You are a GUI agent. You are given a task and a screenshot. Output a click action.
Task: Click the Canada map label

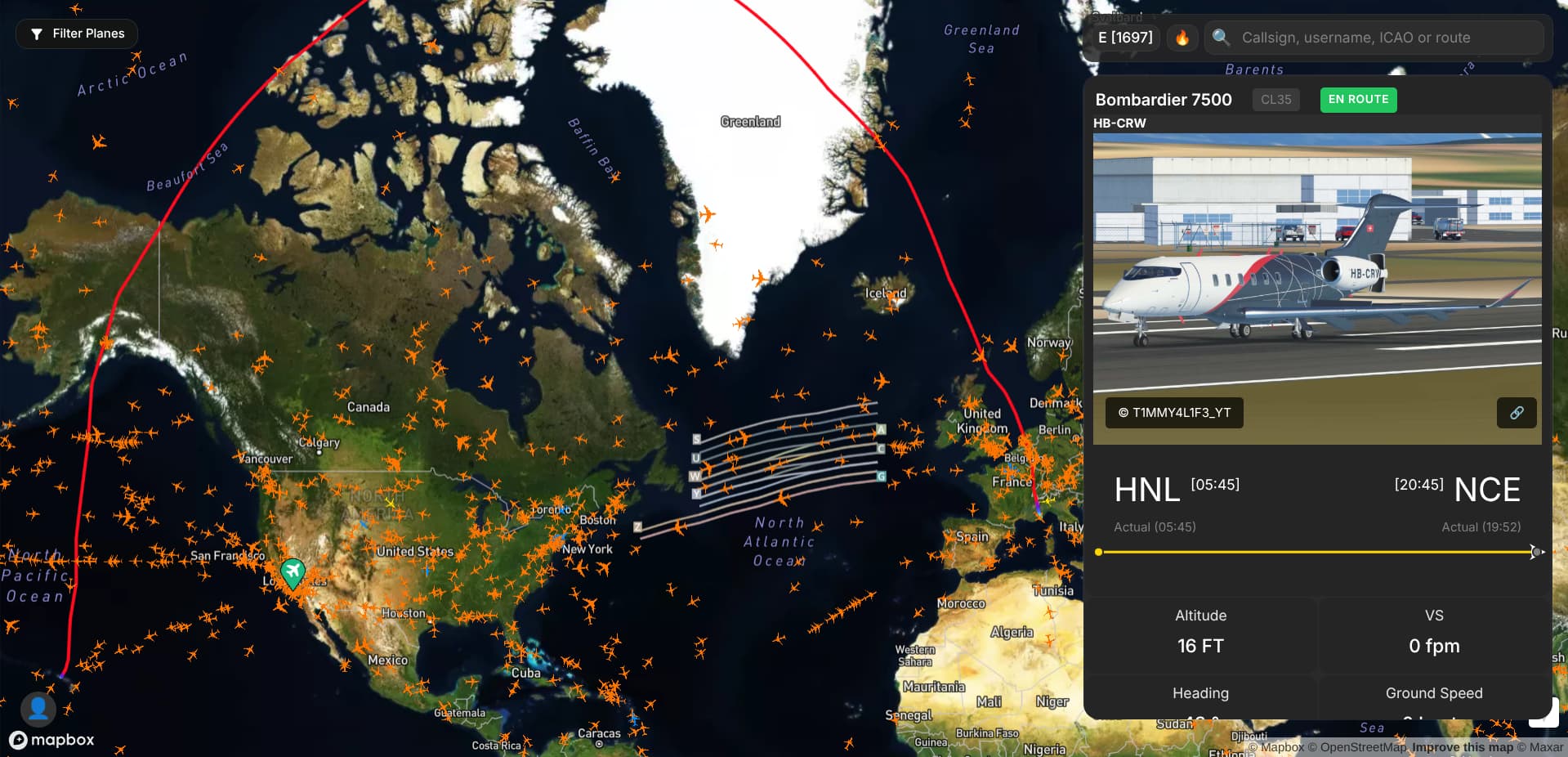click(x=369, y=407)
